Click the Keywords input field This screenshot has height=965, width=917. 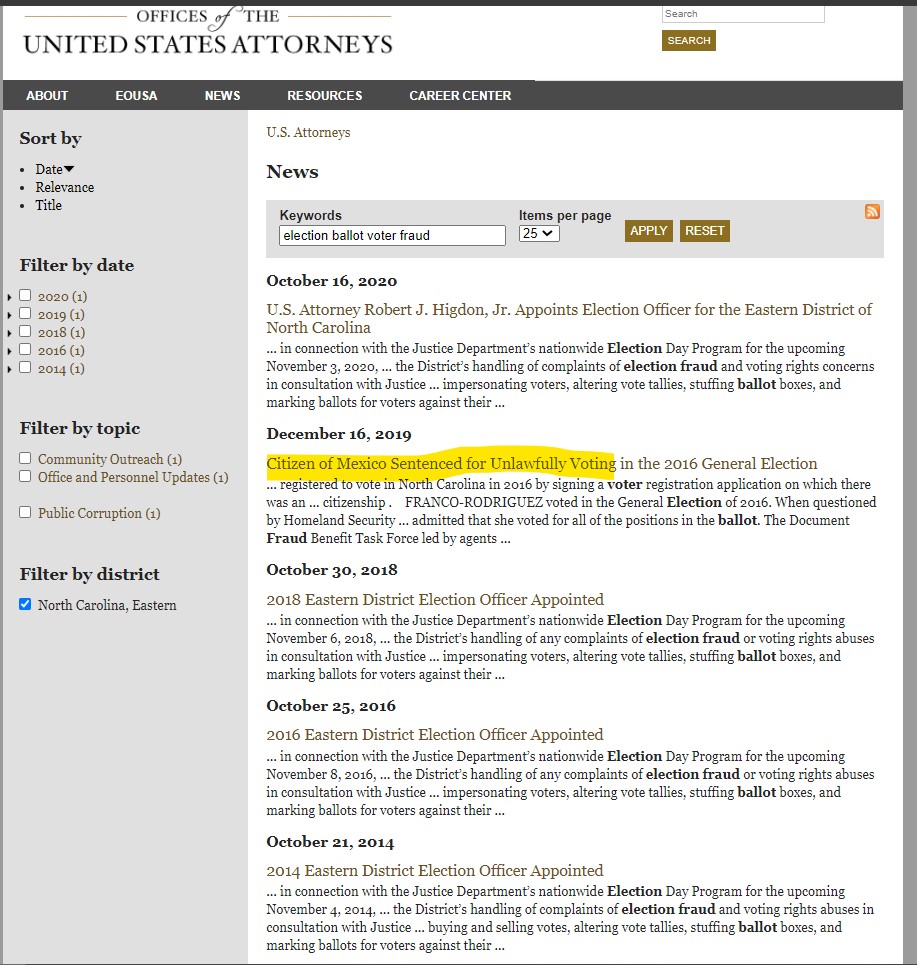(x=392, y=235)
